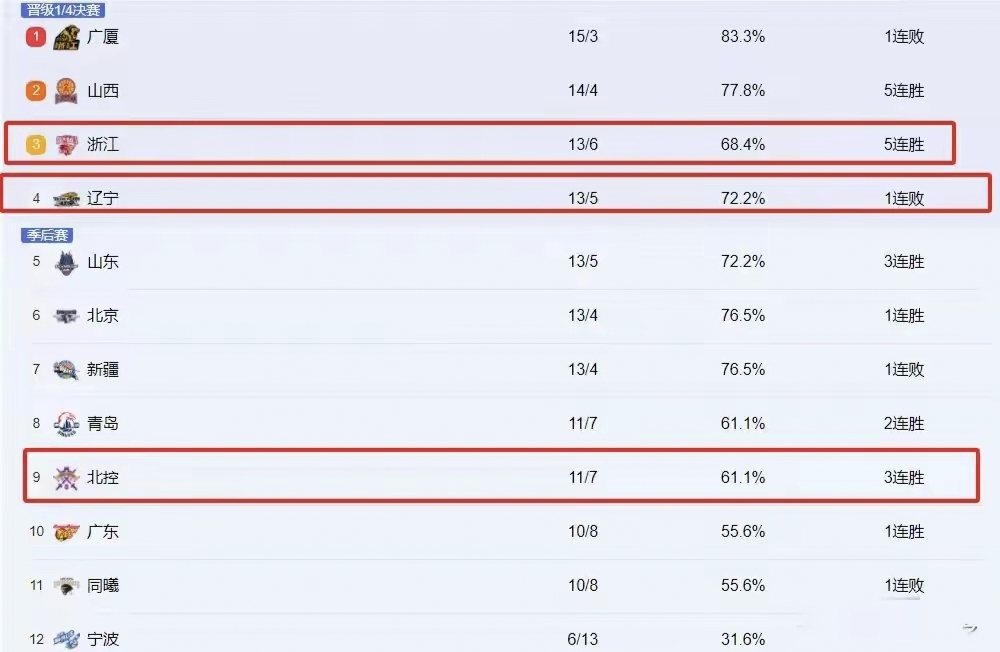Open the 宁波 team name link
Image resolution: width=1000 pixels, height=652 pixels.
103,639
